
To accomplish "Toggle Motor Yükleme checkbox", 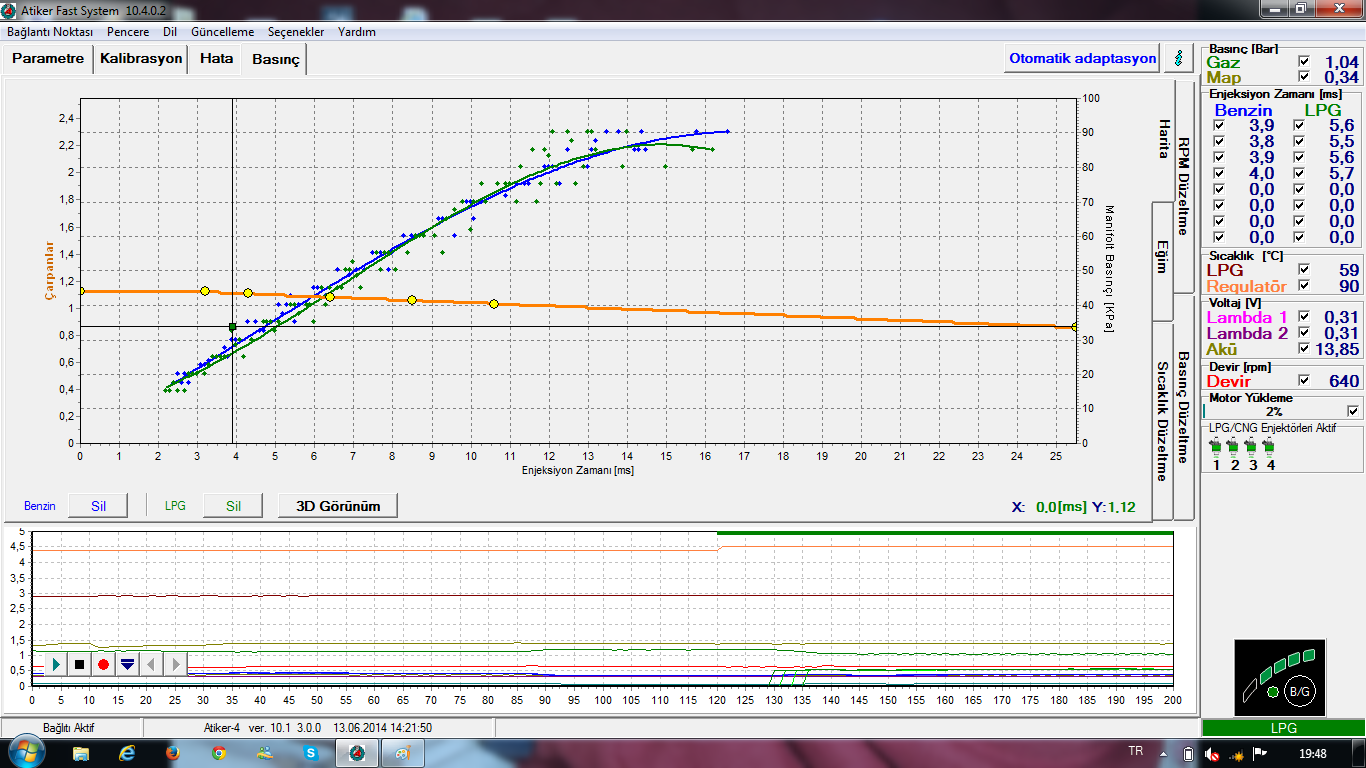I will [1353, 410].
